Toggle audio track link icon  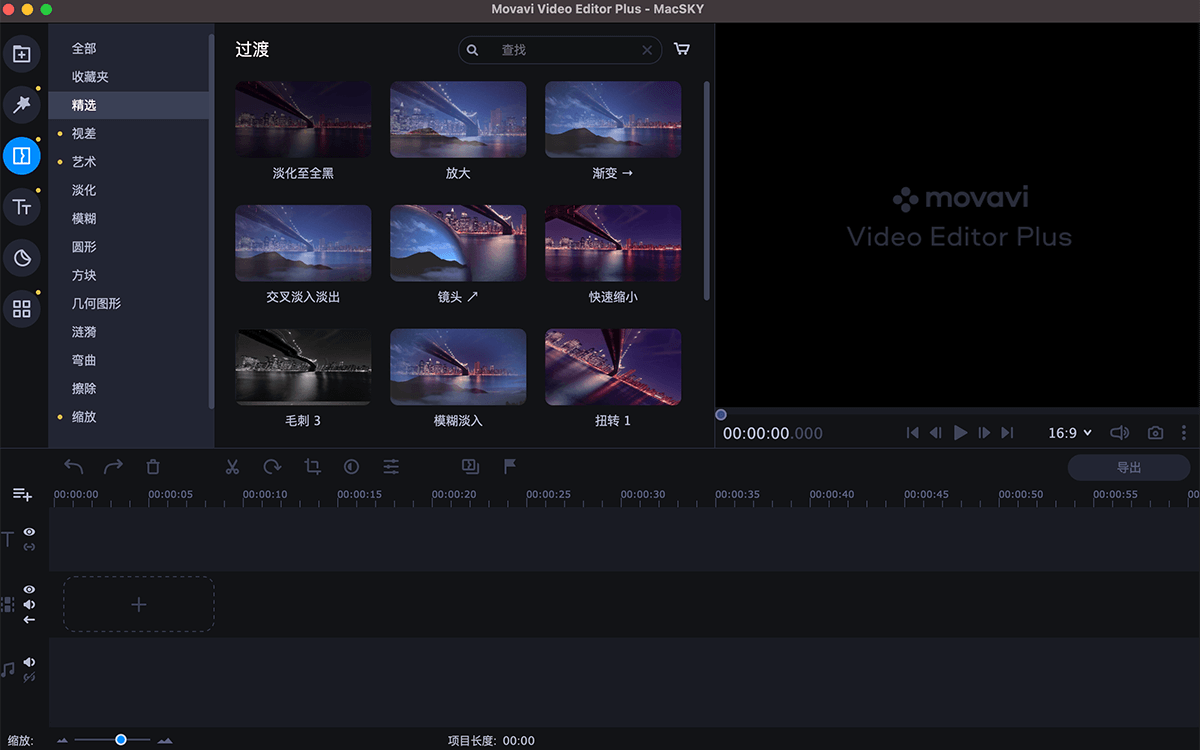click(x=29, y=677)
